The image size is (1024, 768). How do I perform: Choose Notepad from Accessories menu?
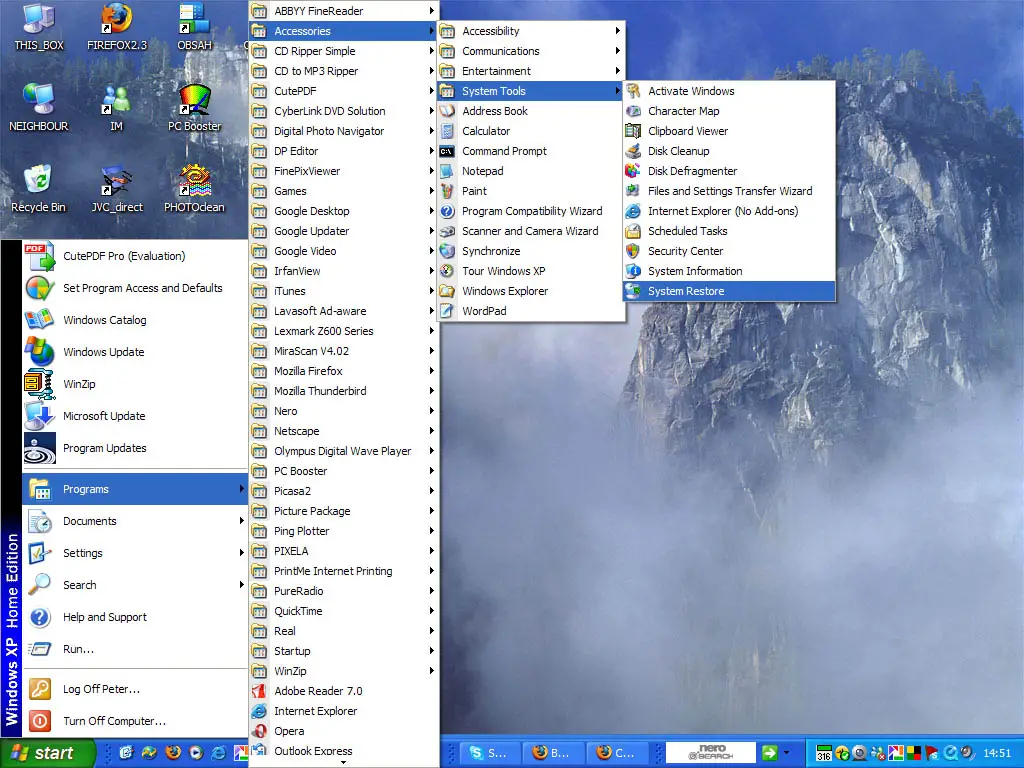pyautogui.click(x=532, y=171)
